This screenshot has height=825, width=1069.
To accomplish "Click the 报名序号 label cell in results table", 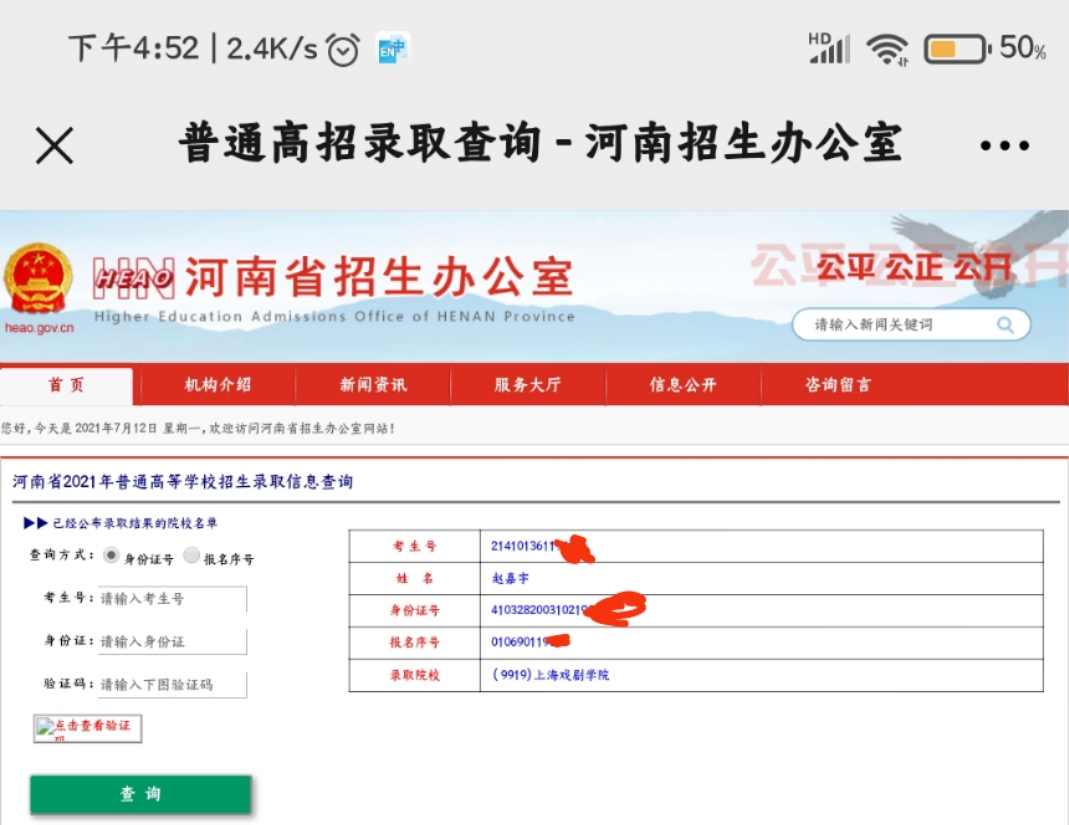I will 415,642.
